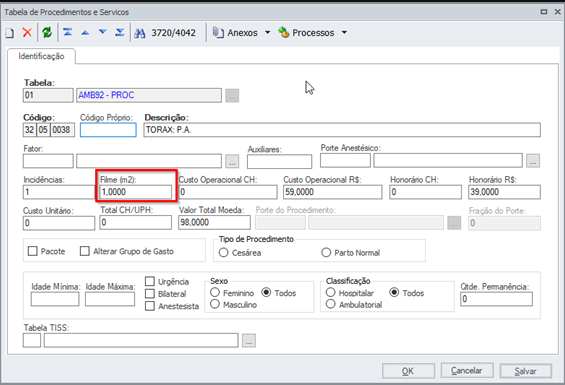This screenshot has width=565, height=385.
Task: Check the Pacote checkbox
Action: [32, 251]
